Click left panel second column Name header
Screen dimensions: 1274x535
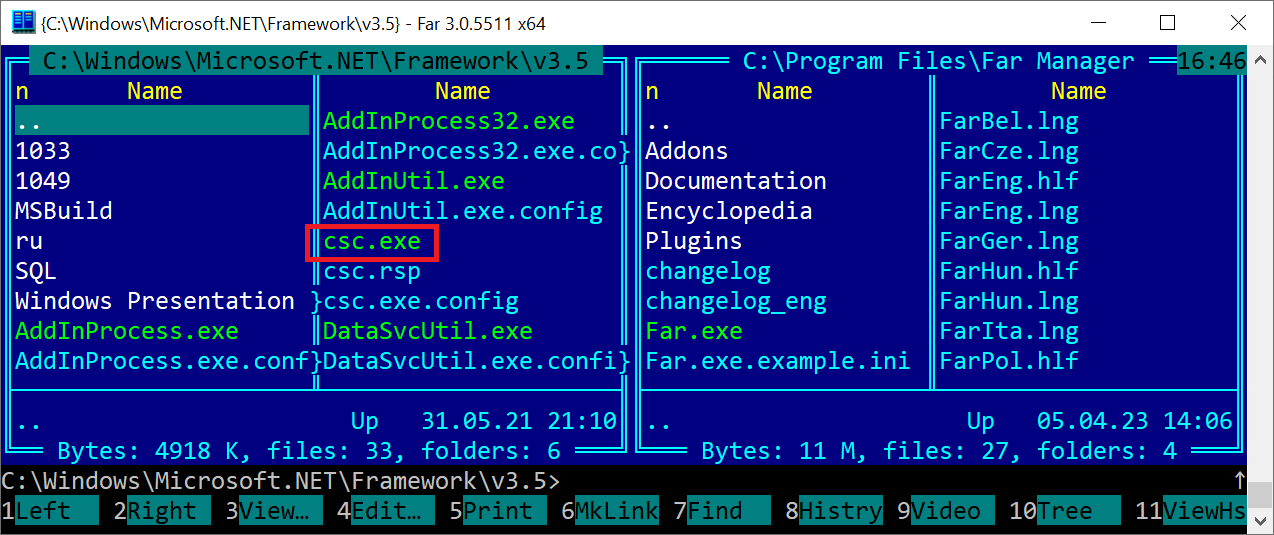coord(463,91)
